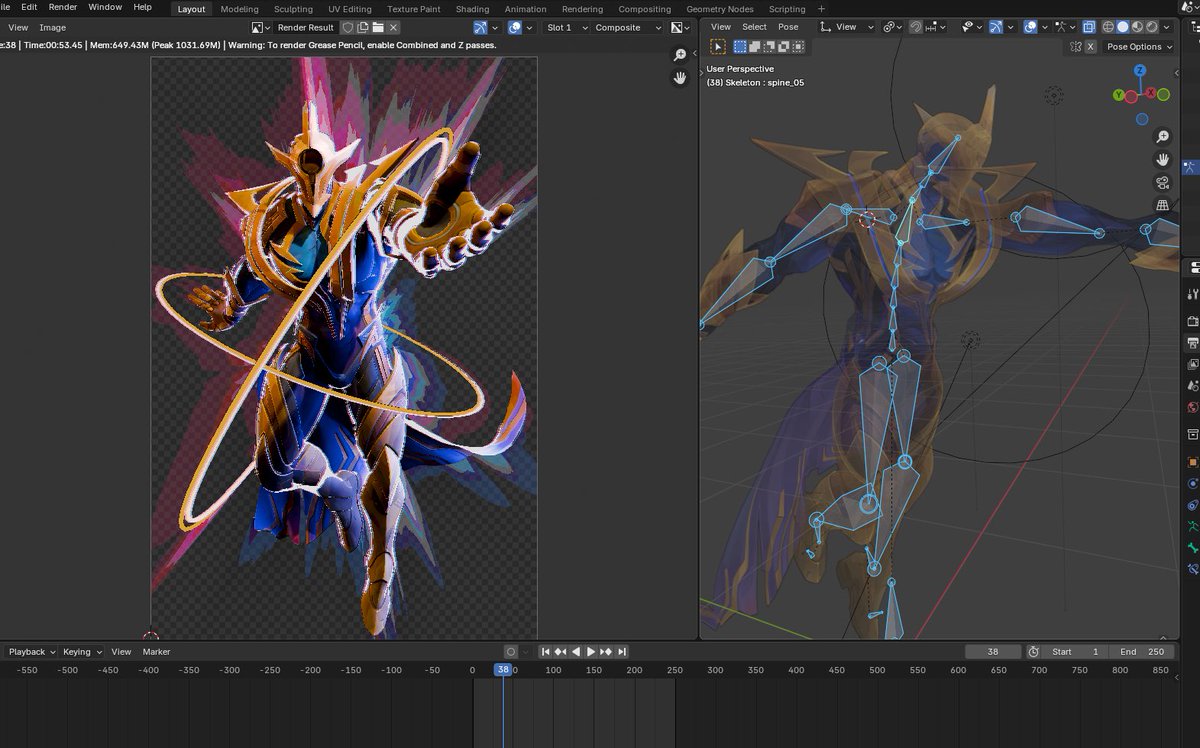Switch to Modeling workspace tab

(x=239, y=9)
